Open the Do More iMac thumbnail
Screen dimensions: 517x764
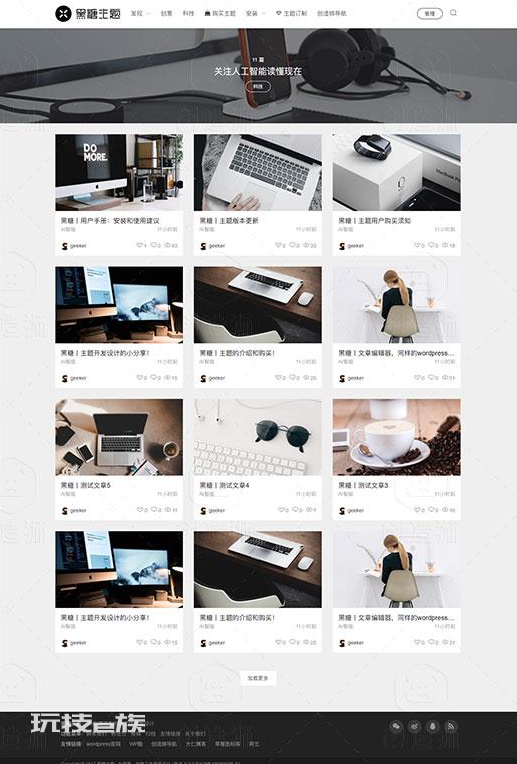[x=119, y=172]
